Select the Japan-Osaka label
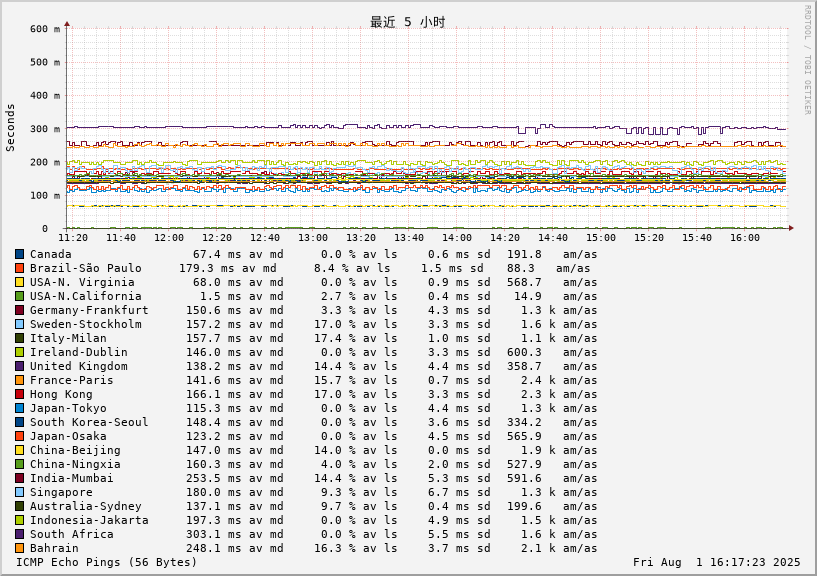 (x=68, y=436)
